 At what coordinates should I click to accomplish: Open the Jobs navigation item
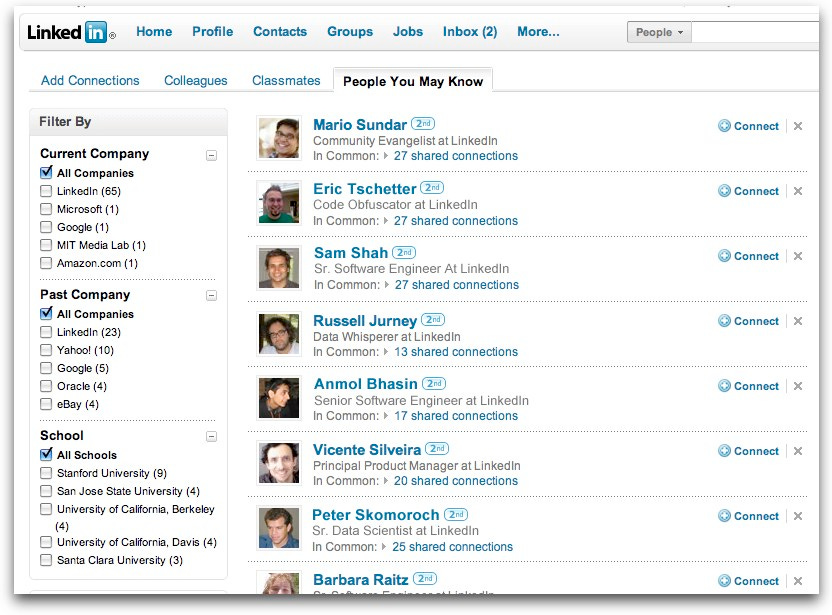coord(408,32)
